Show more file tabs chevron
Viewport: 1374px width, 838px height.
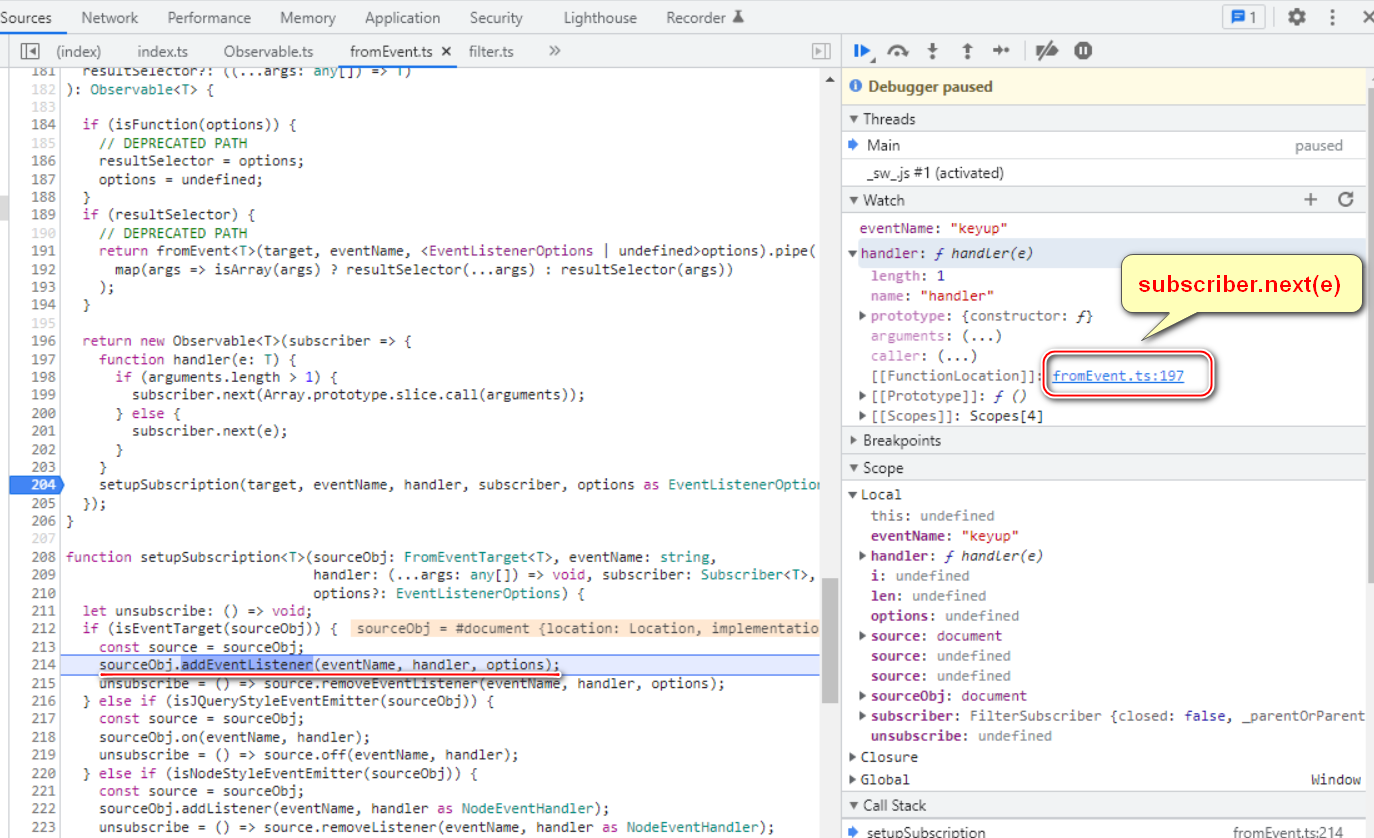(x=554, y=51)
